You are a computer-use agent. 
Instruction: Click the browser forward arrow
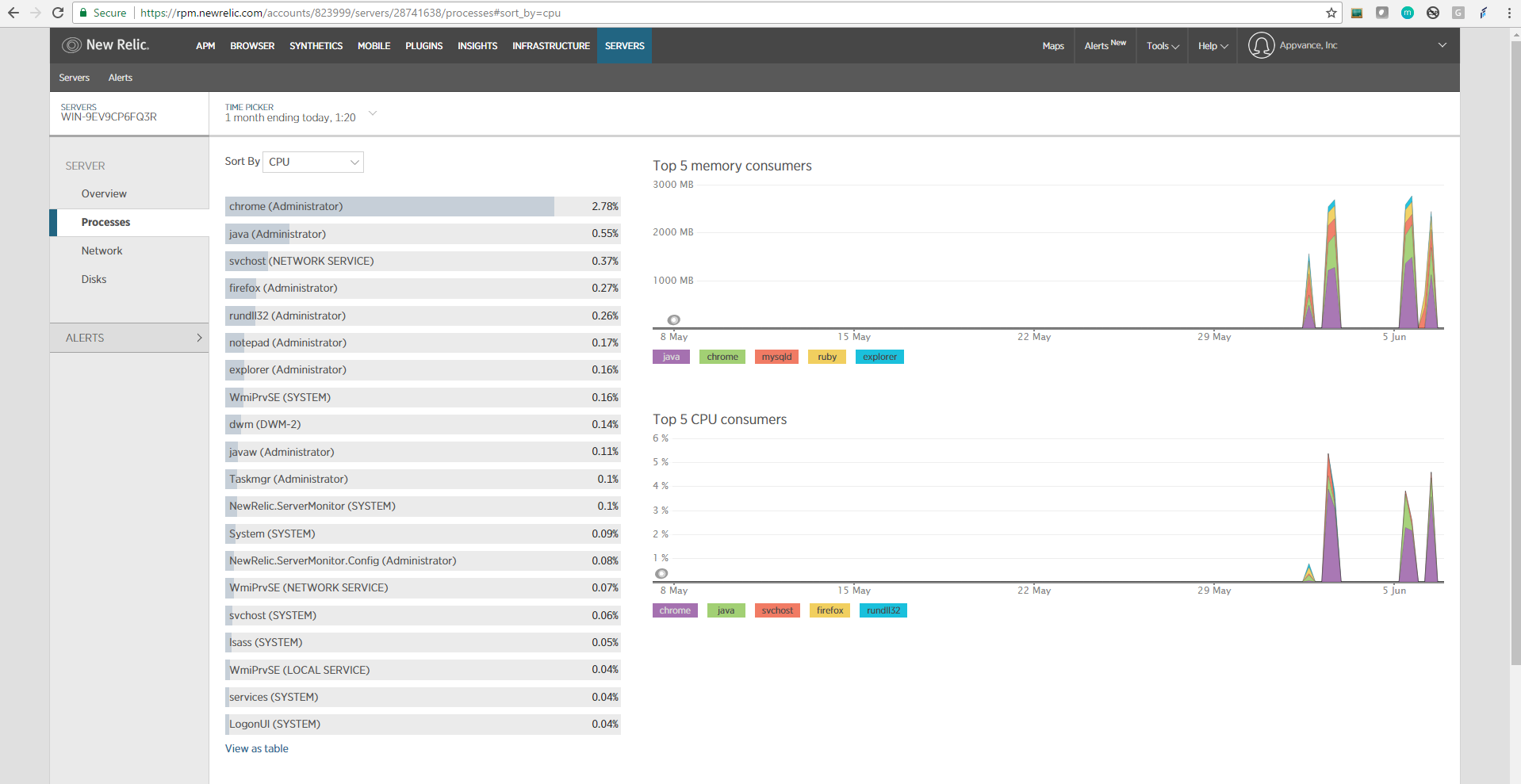36,13
